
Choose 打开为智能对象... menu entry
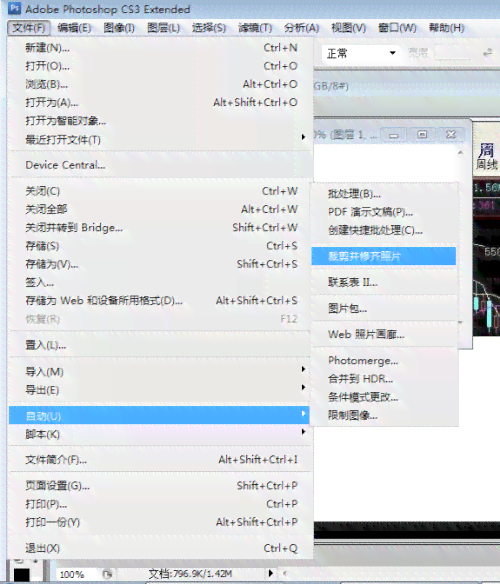tap(160, 121)
